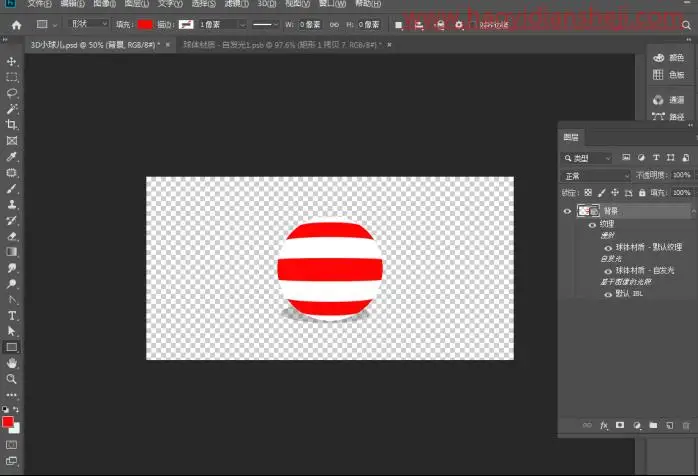Screen dimensions: 698x476
Task: Select the Rectangular Marquee tool
Action: [x=12, y=77]
